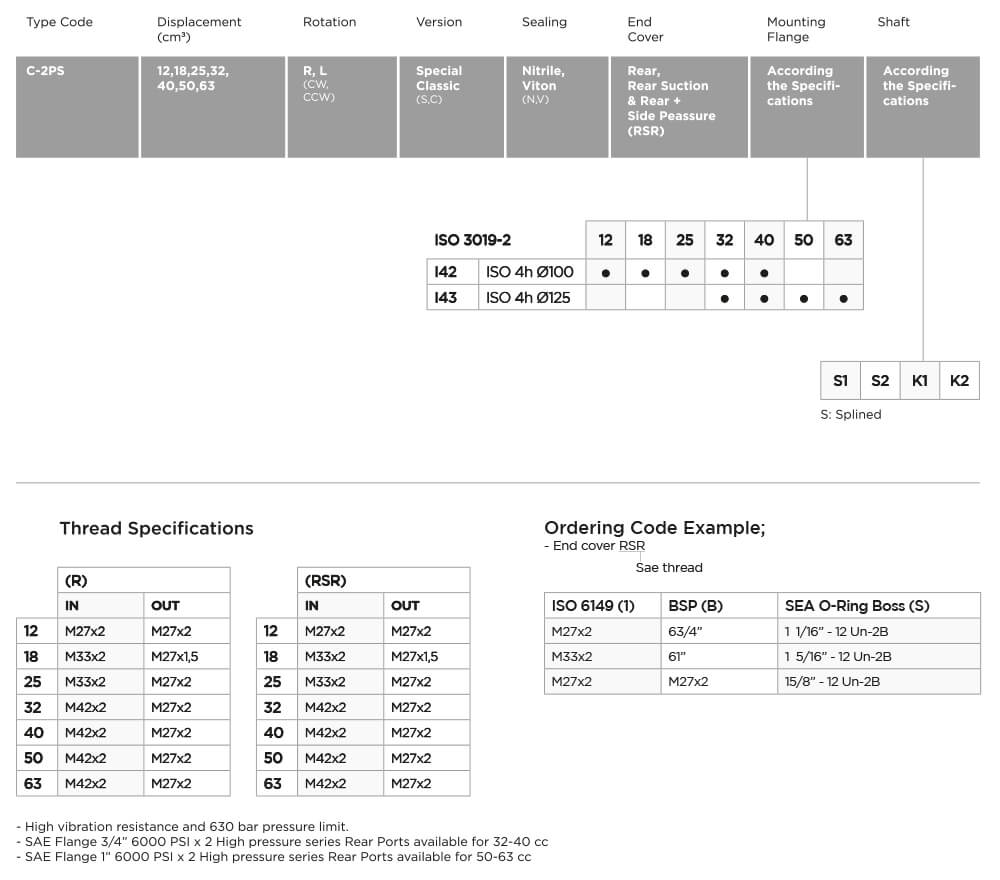Click row label 12 in the (R) table

(x=37, y=631)
